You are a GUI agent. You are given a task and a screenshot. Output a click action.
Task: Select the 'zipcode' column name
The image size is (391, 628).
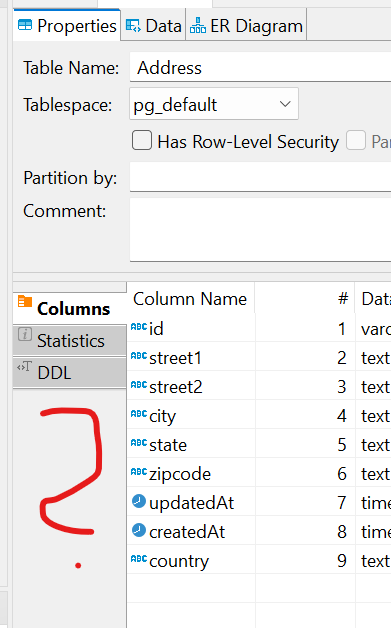tap(180, 475)
